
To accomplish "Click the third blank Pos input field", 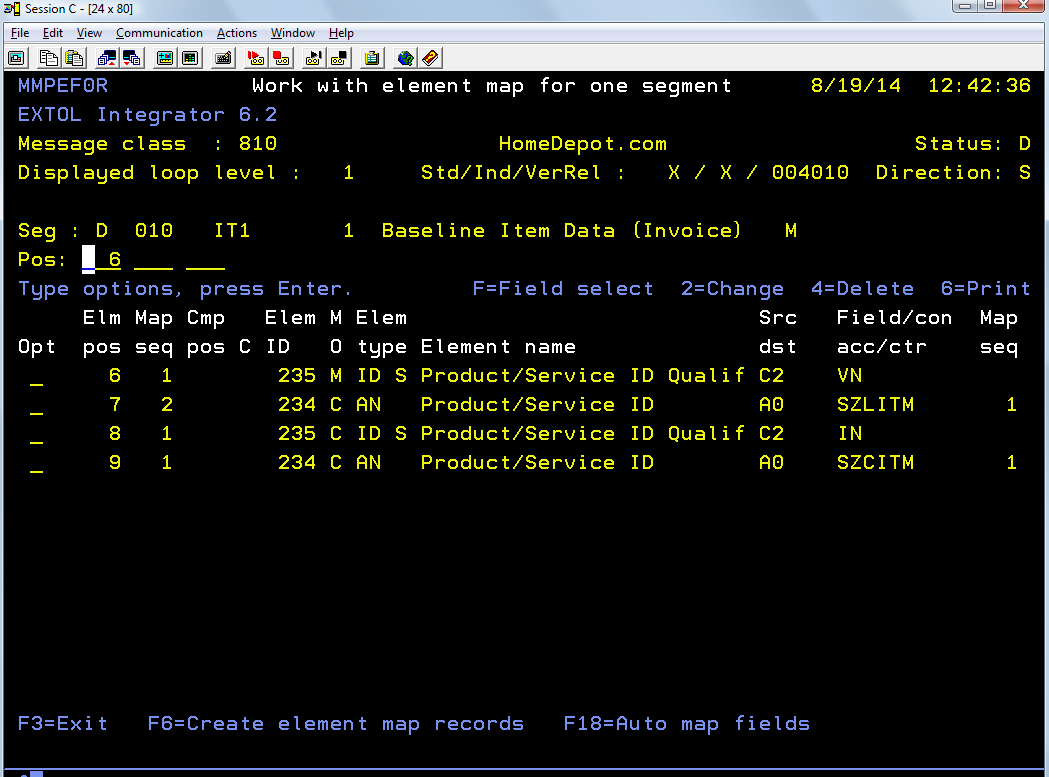I will (x=205, y=260).
